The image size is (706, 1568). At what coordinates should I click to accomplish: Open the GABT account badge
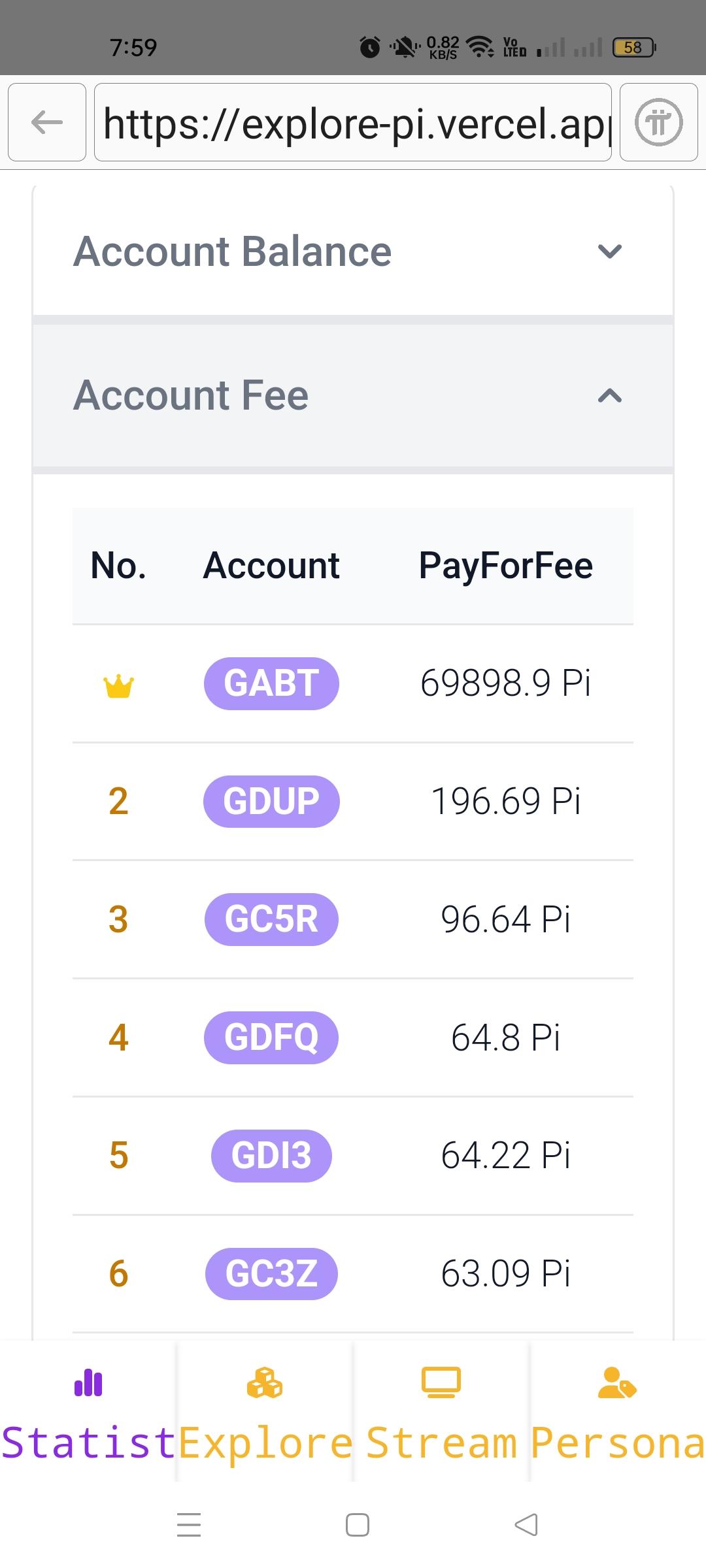coord(271,683)
